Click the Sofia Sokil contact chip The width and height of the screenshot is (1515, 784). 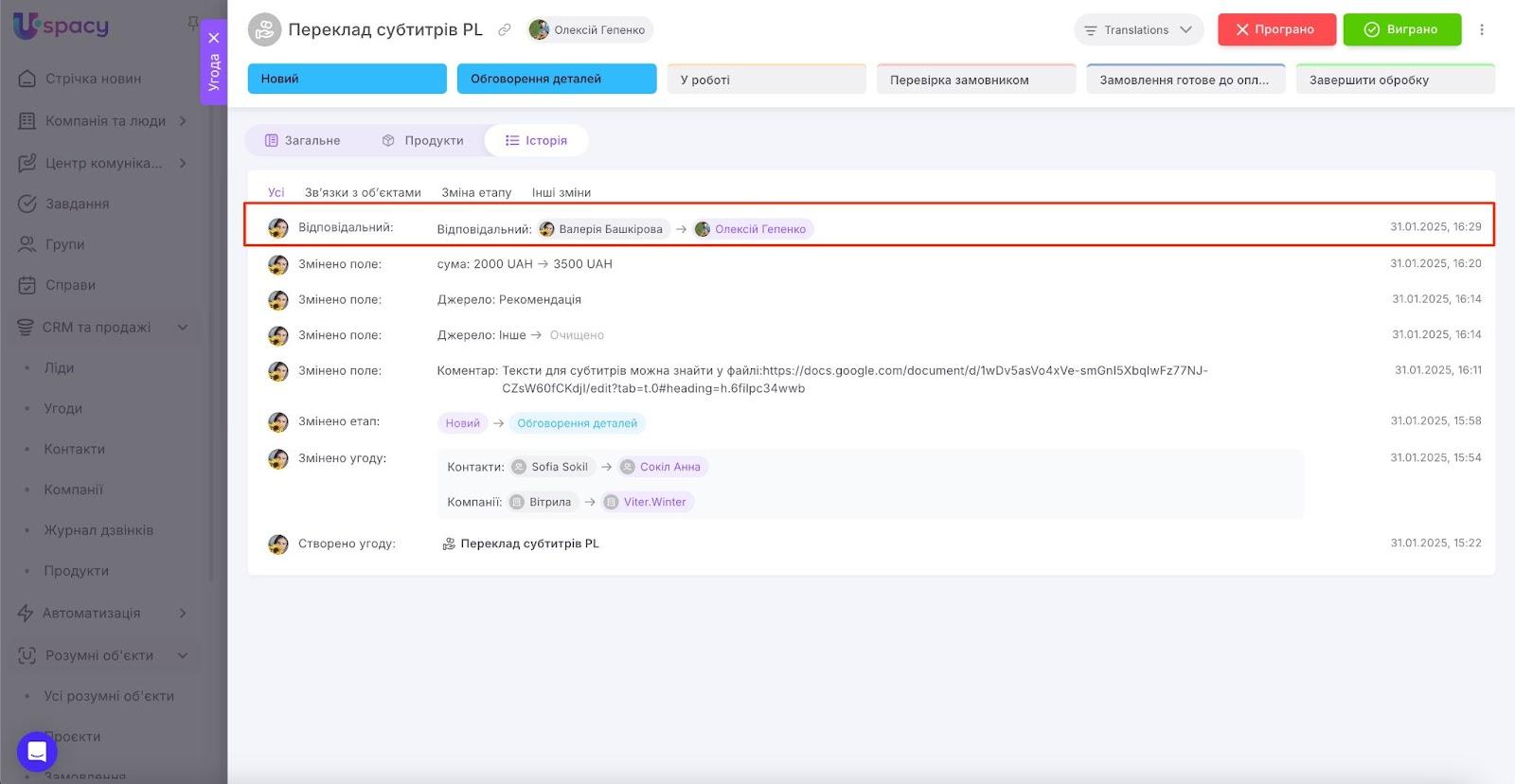coord(550,467)
